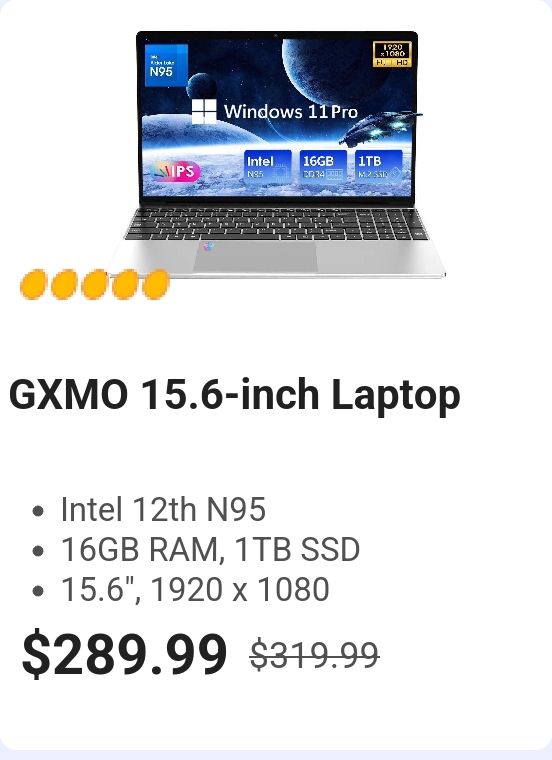Screen dimensions: 552x760
Task: Select the fifth orange rating star
Action: coord(156,285)
